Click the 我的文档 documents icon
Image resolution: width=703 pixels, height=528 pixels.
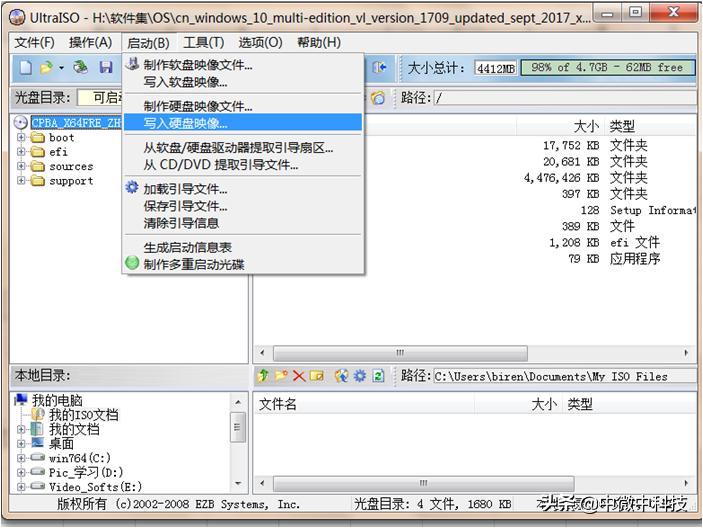37,429
